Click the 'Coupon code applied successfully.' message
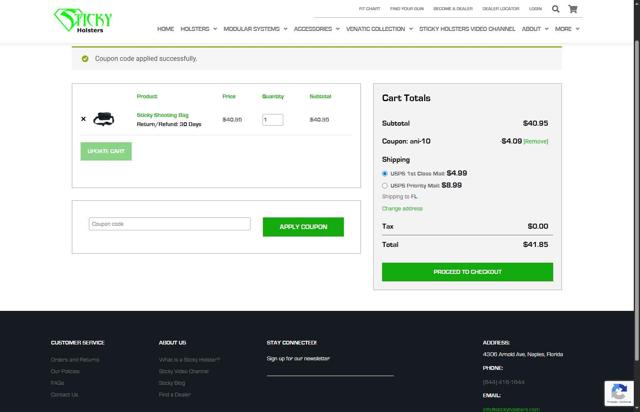Image resolution: width=640 pixels, height=412 pixels. pyautogui.click(x=146, y=59)
